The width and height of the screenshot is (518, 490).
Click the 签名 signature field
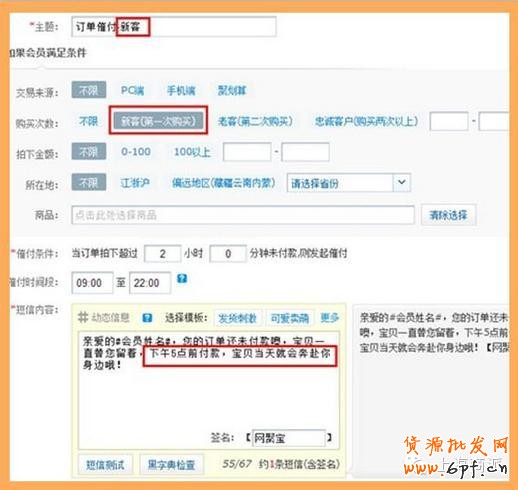click(x=289, y=438)
